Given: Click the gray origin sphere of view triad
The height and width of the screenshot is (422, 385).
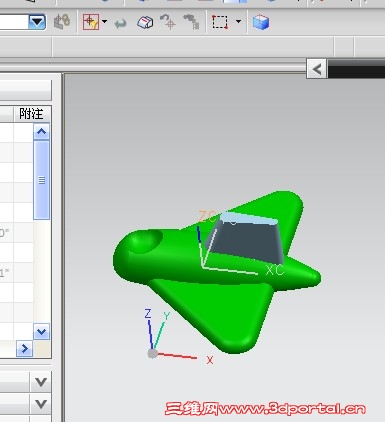Looking at the screenshot, I should pyautogui.click(x=152, y=354).
